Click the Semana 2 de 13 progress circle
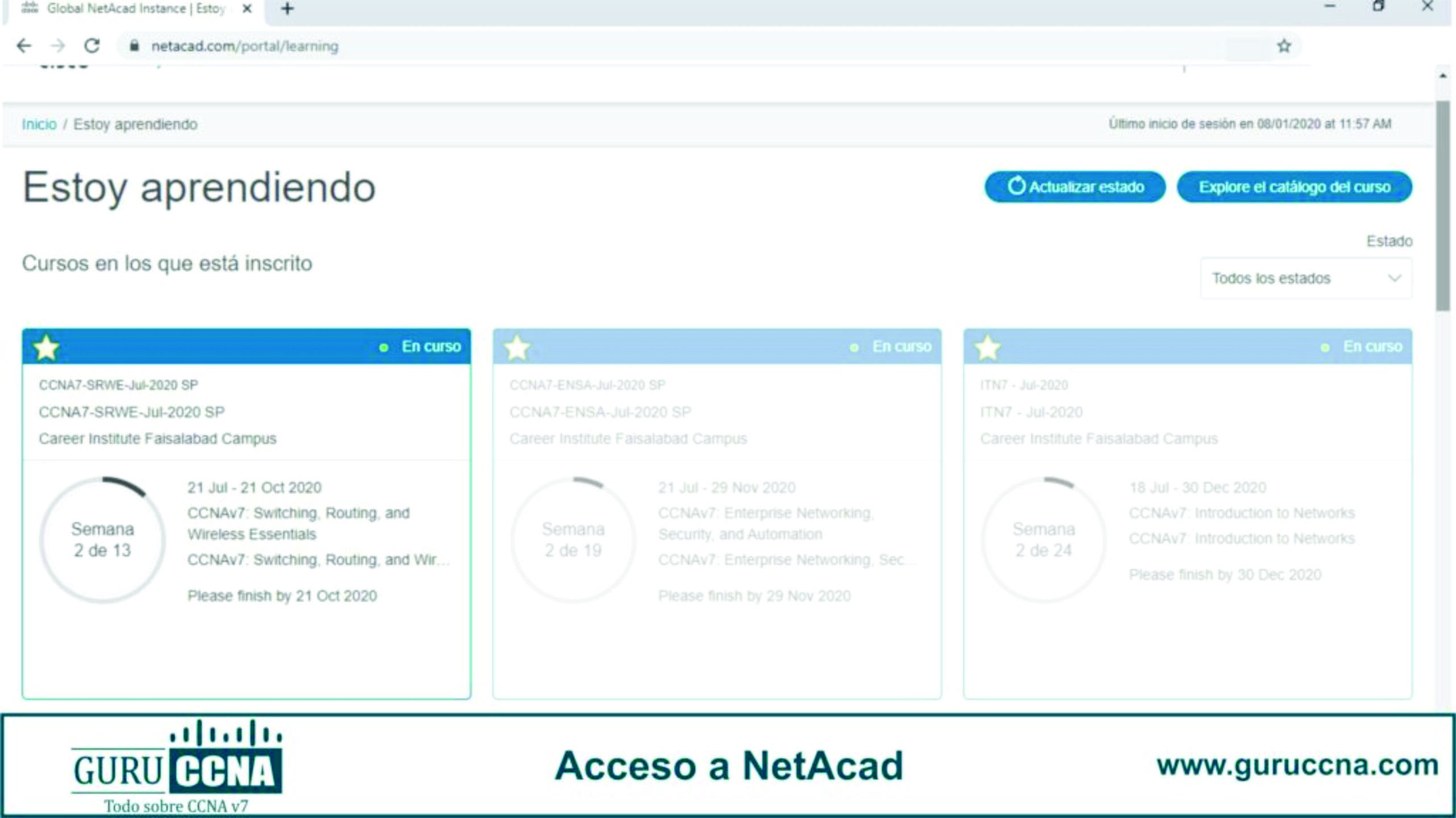This screenshot has width=1456, height=818. (102, 540)
